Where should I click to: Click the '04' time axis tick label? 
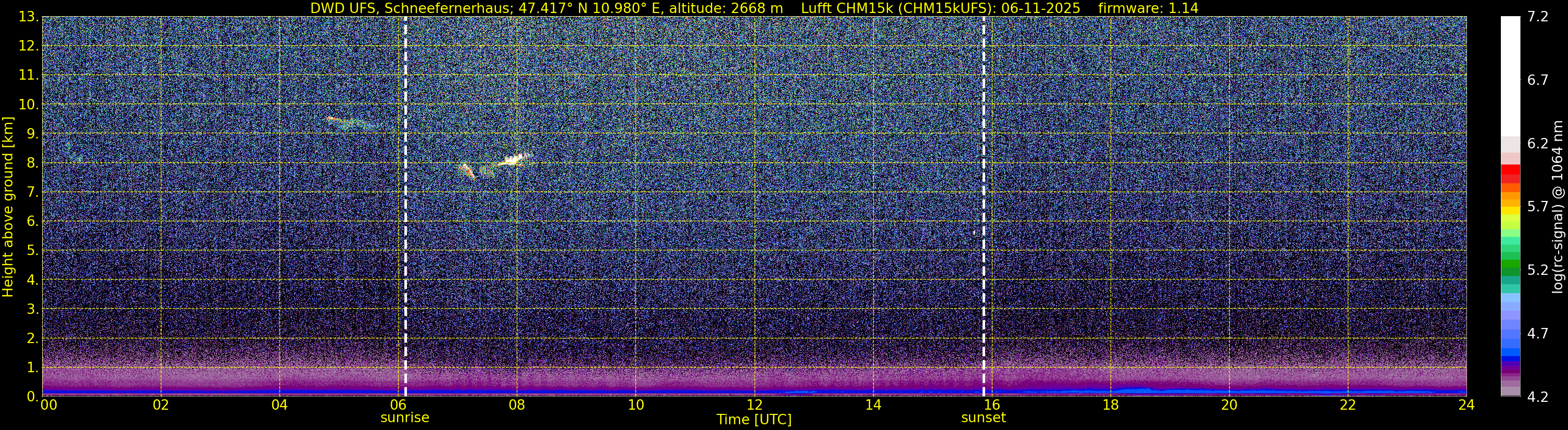279,405
